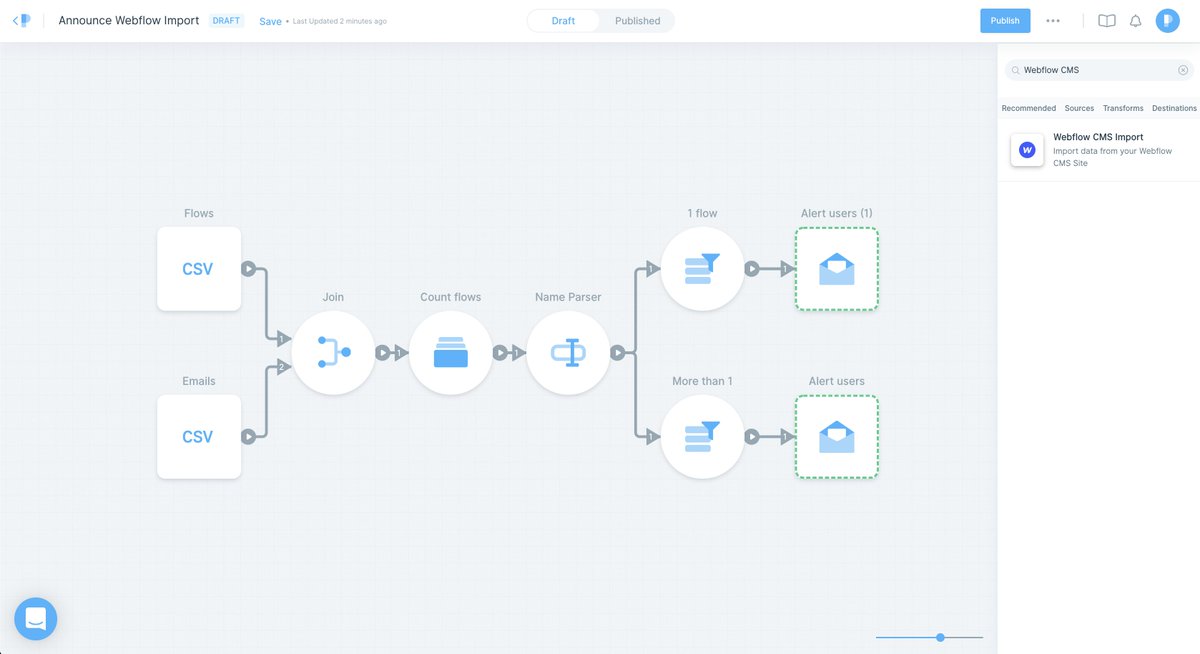Click the Last Updated 2 minutes ago text
Screen dimensions: 1200x654
pos(340,21)
